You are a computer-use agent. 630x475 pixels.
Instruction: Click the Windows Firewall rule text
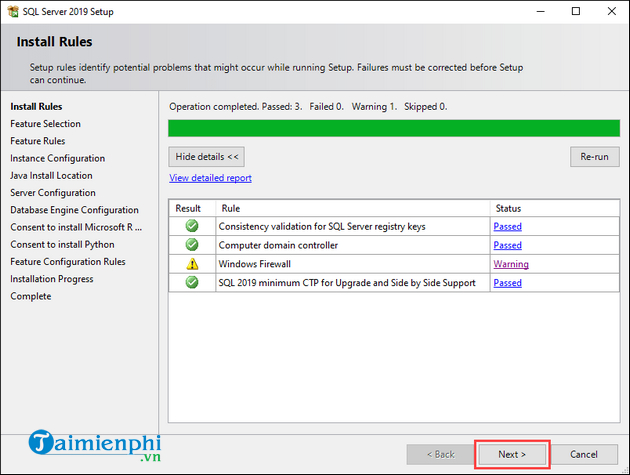pyautogui.click(x=255, y=264)
